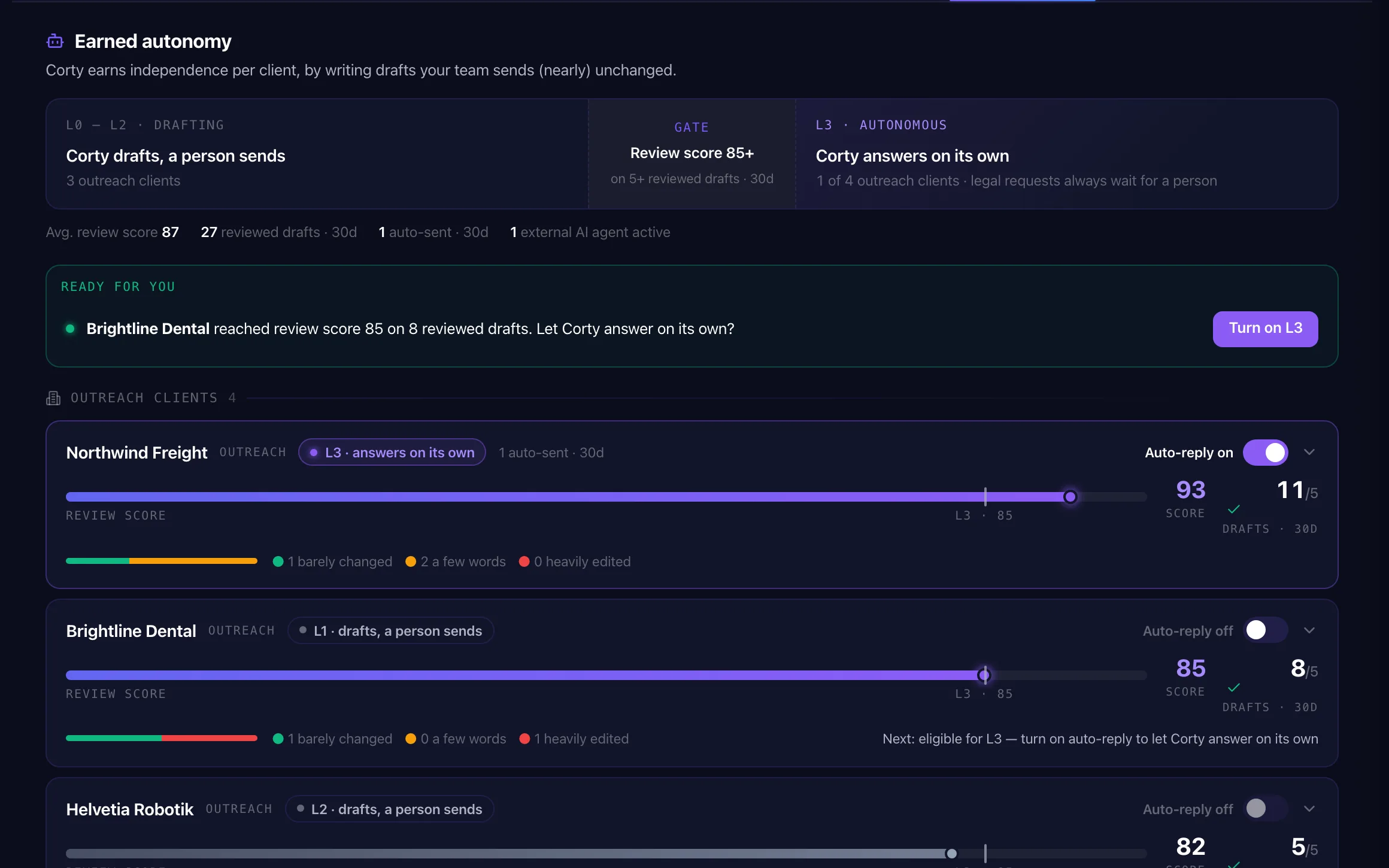
Task: Click 'Avg. review score 87' stat
Action: 113,232
